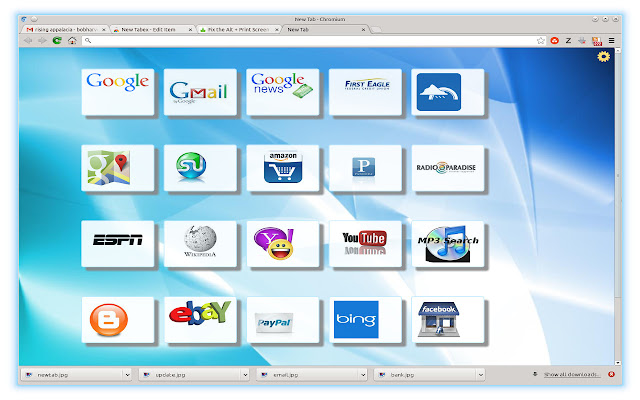This screenshot has height=400, width=640.
Task: Click the calendar extension icon
Action: coord(597,41)
